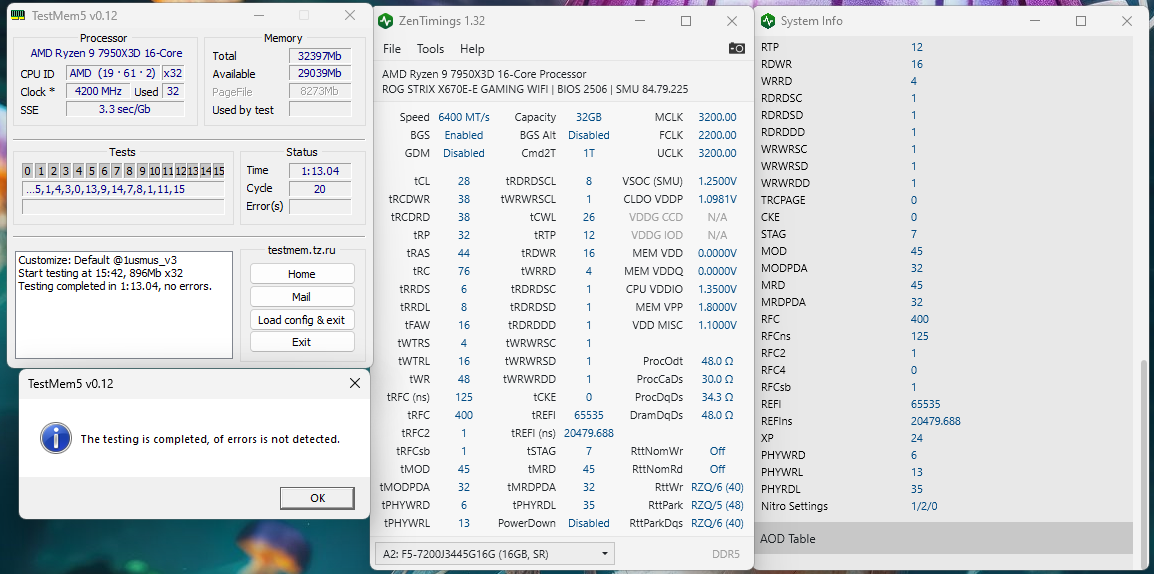The height and width of the screenshot is (574, 1154).
Task: Click the Home button in TestMem5
Action: (x=302, y=274)
